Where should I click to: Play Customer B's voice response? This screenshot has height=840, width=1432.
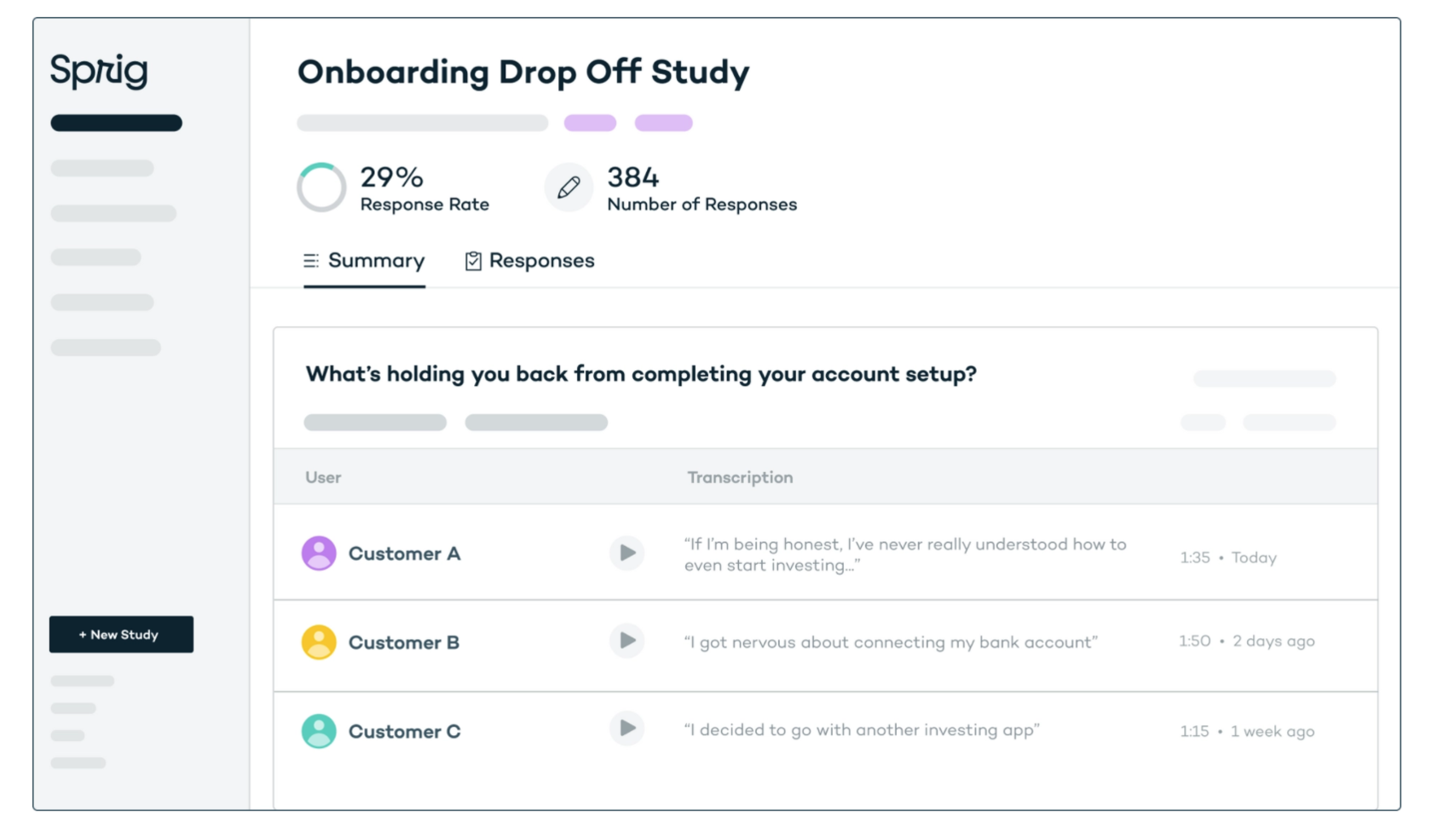(626, 641)
